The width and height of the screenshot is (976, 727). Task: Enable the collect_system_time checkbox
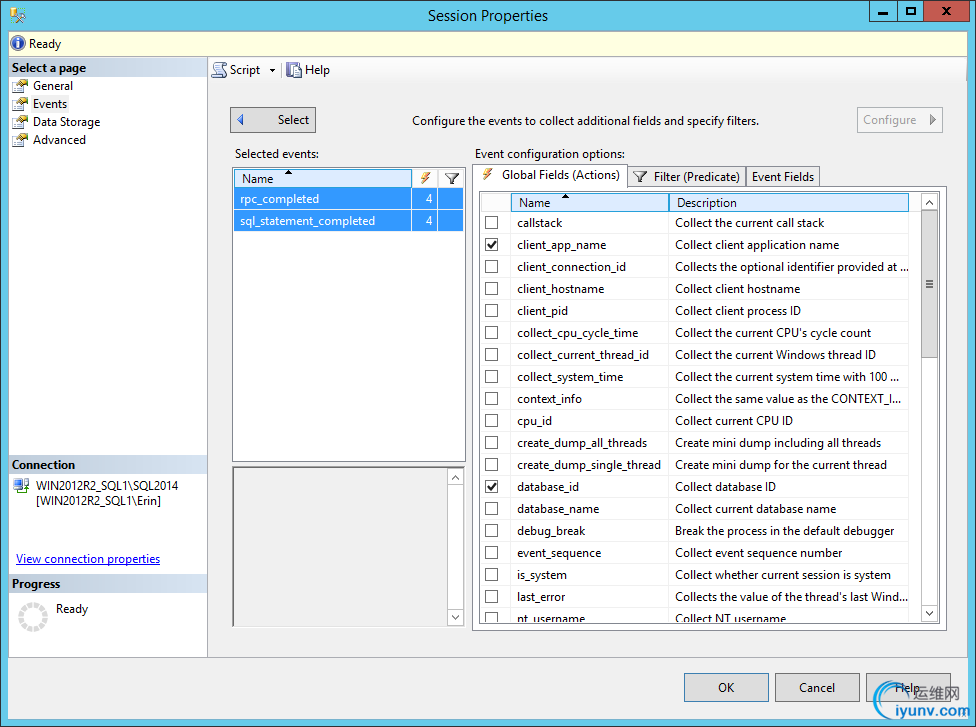pos(492,377)
